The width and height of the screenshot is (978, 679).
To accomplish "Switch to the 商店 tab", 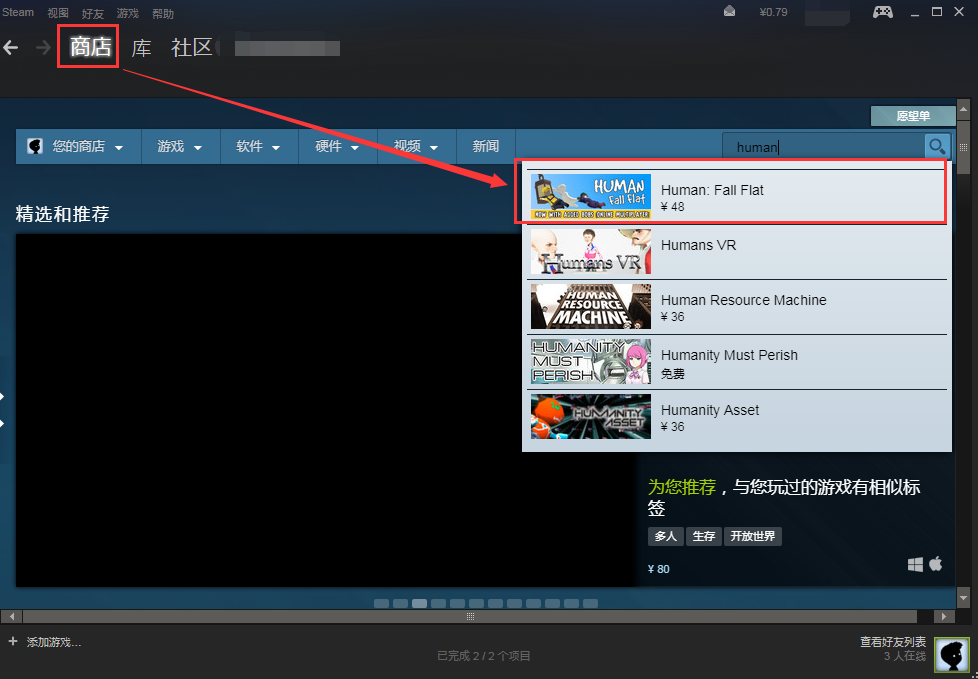I will (x=90, y=47).
